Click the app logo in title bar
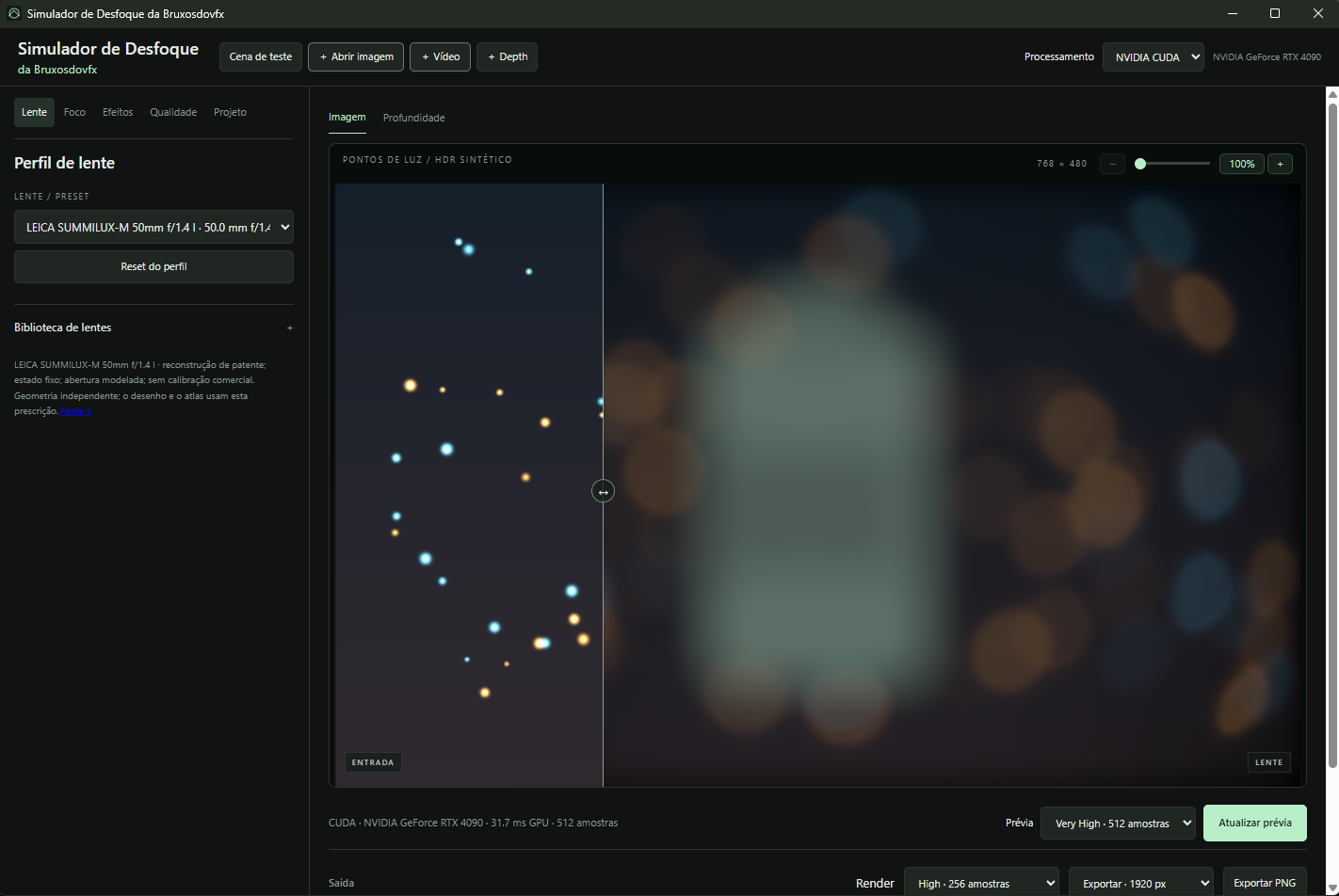This screenshot has width=1339, height=896. point(14,14)
